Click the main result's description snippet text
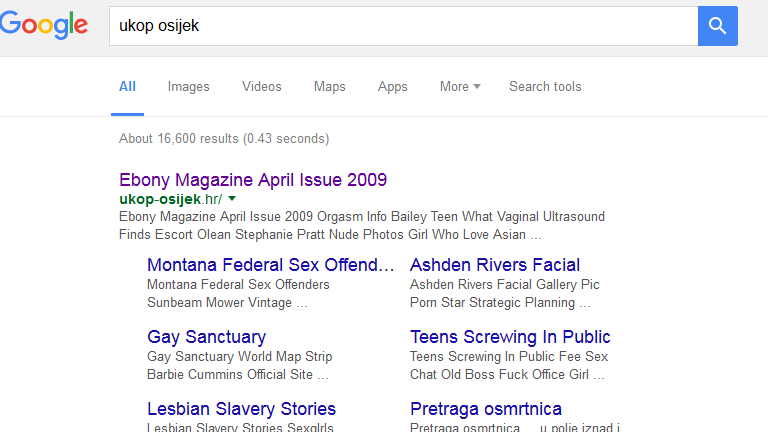The image size is (768, 432). (x=360, y=226)
